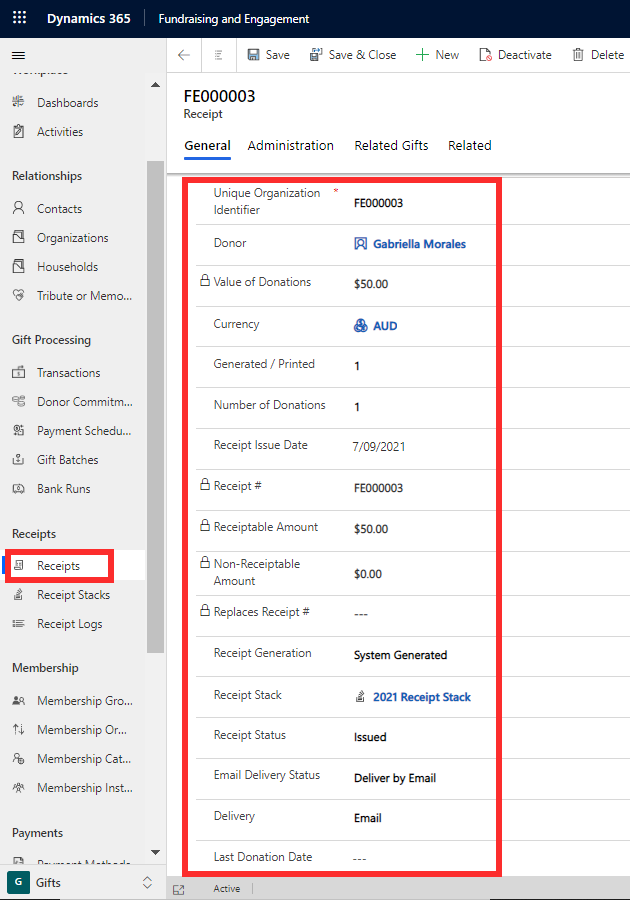630x900 pixels.
Task: Click the Organizations sidebar icon
Action: (18, 237)
